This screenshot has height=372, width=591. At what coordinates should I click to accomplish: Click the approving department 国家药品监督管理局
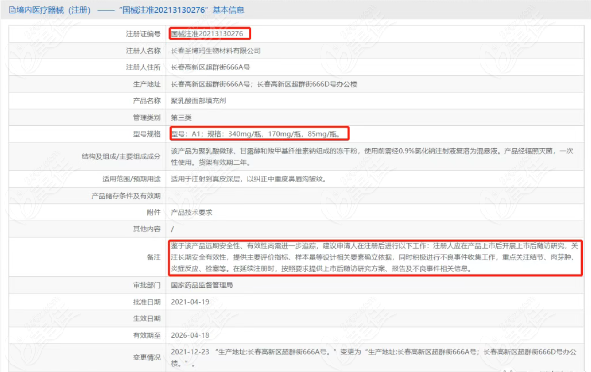pos(202,285)
